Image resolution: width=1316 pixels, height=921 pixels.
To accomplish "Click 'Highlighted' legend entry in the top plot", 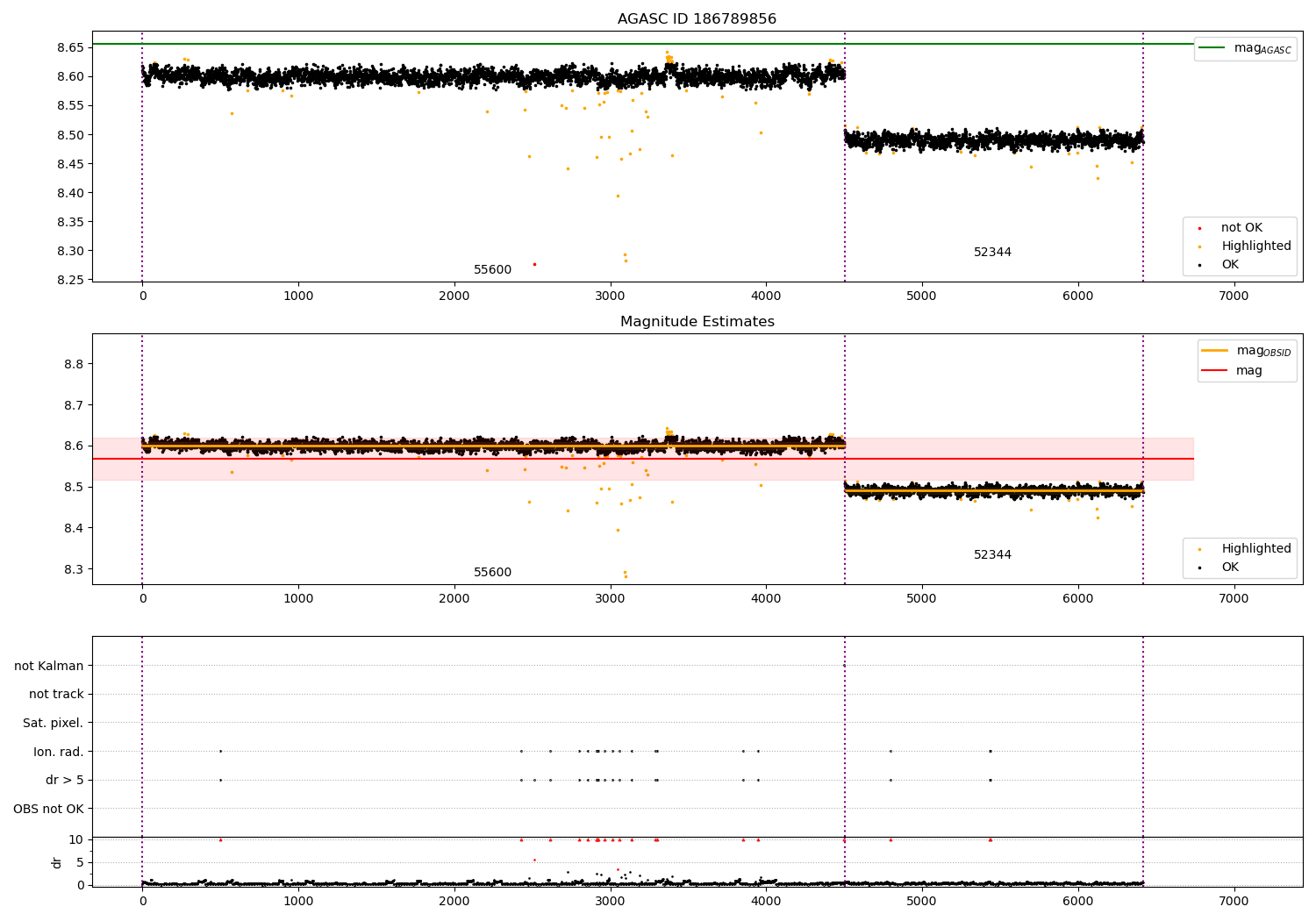I will pos(1256,246).
